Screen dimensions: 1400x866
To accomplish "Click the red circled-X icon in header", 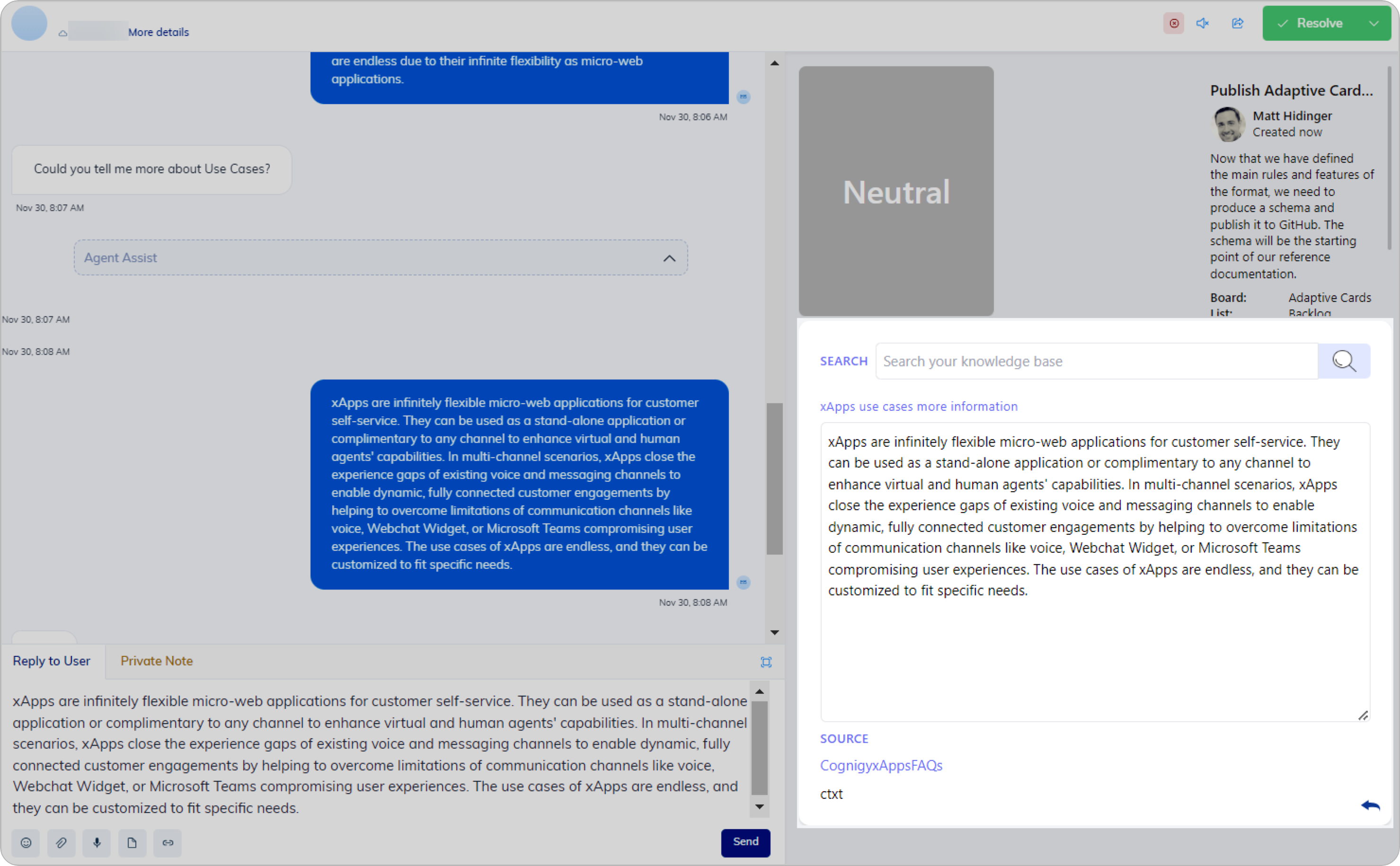I will click(x=1174, y=24).
